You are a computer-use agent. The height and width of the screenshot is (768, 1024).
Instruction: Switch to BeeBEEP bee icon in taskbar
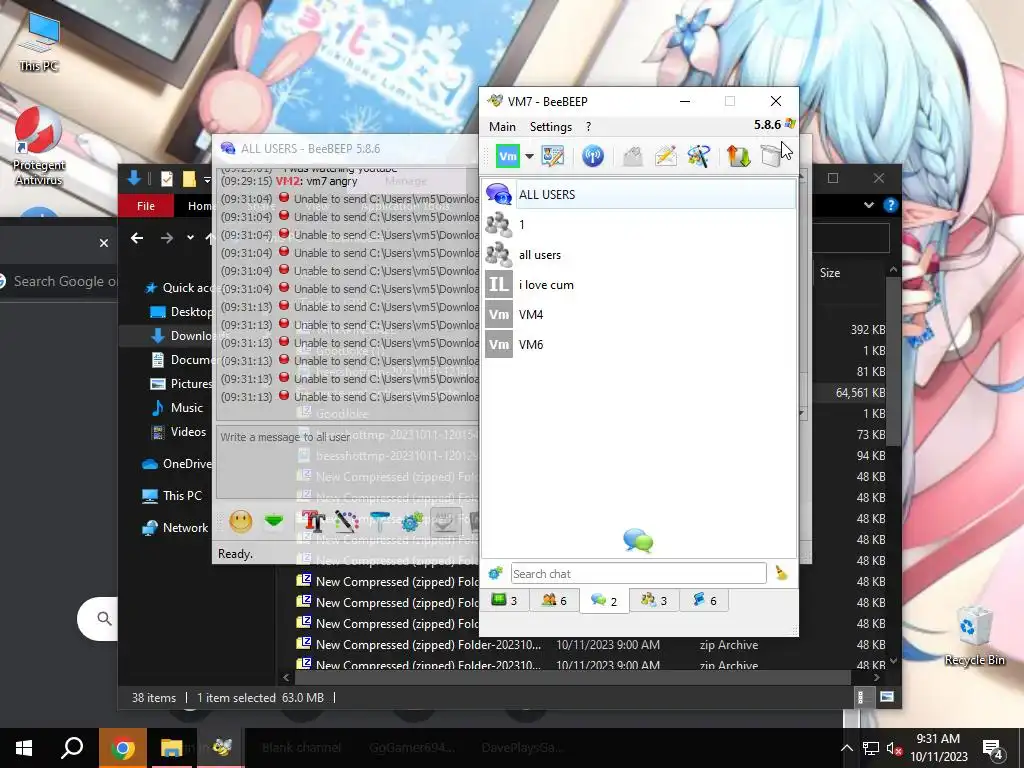(x=221, y=748)
